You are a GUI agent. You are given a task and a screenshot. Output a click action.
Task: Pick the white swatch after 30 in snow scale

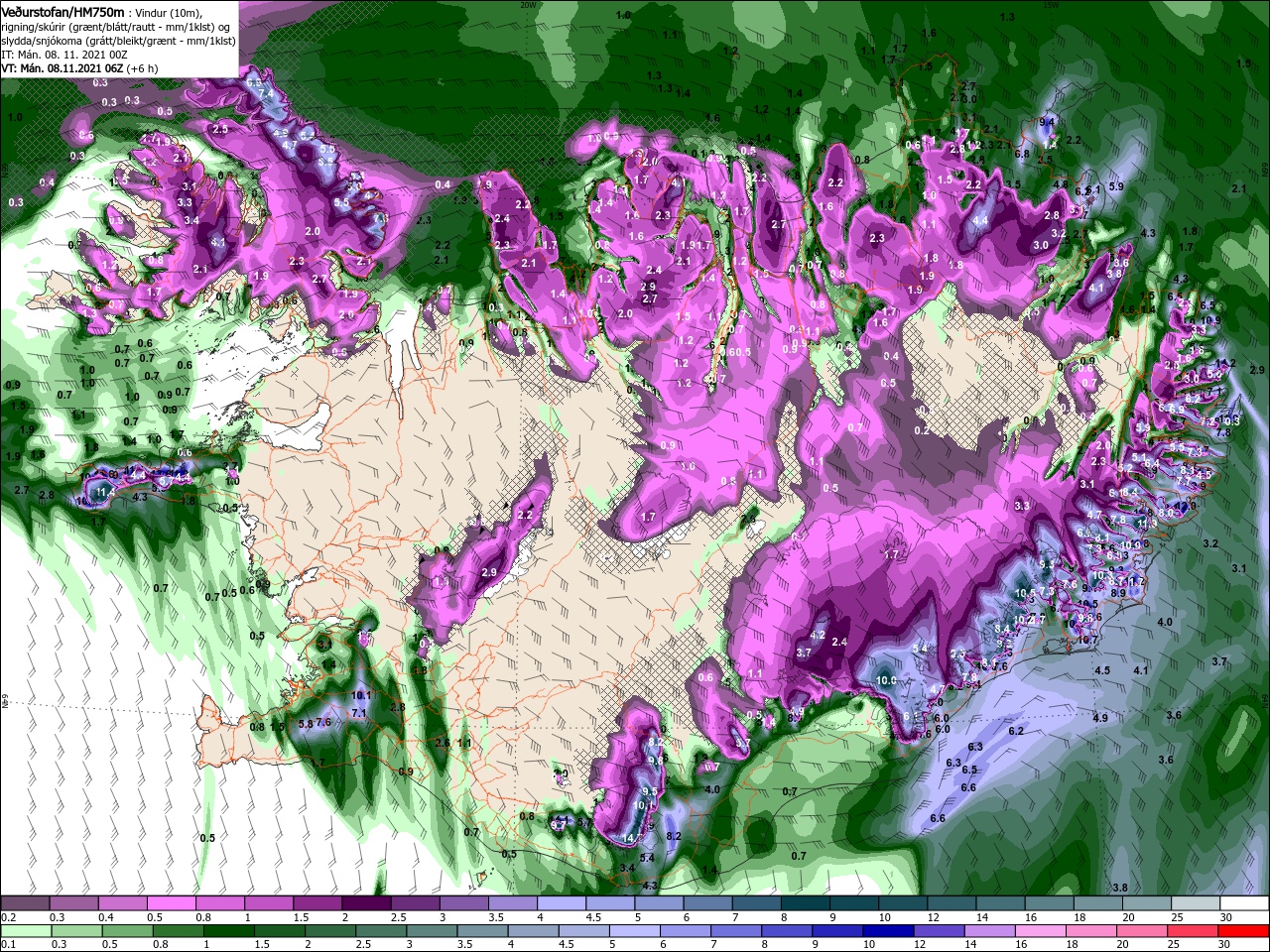pos(1245,903)
